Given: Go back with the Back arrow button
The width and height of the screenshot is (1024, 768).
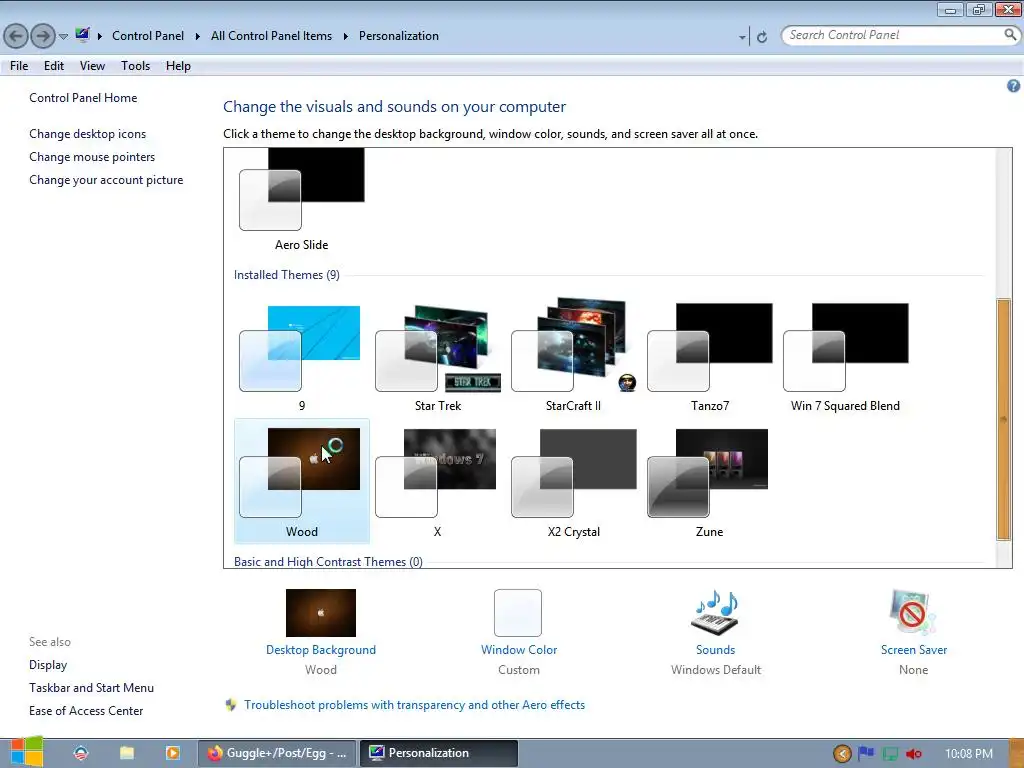Looking at the screenshot, I should pos(16,36).
